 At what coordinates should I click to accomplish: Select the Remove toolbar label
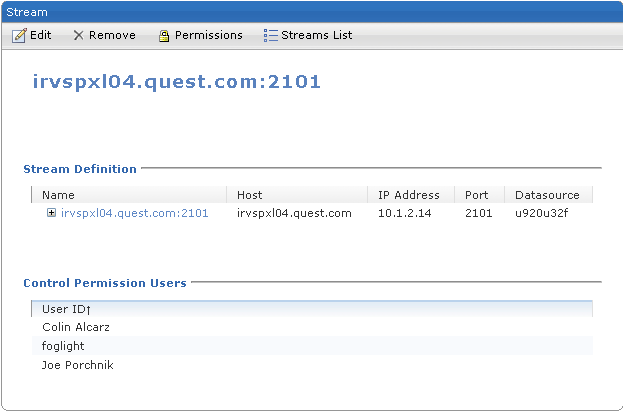(x=112, y=35)
